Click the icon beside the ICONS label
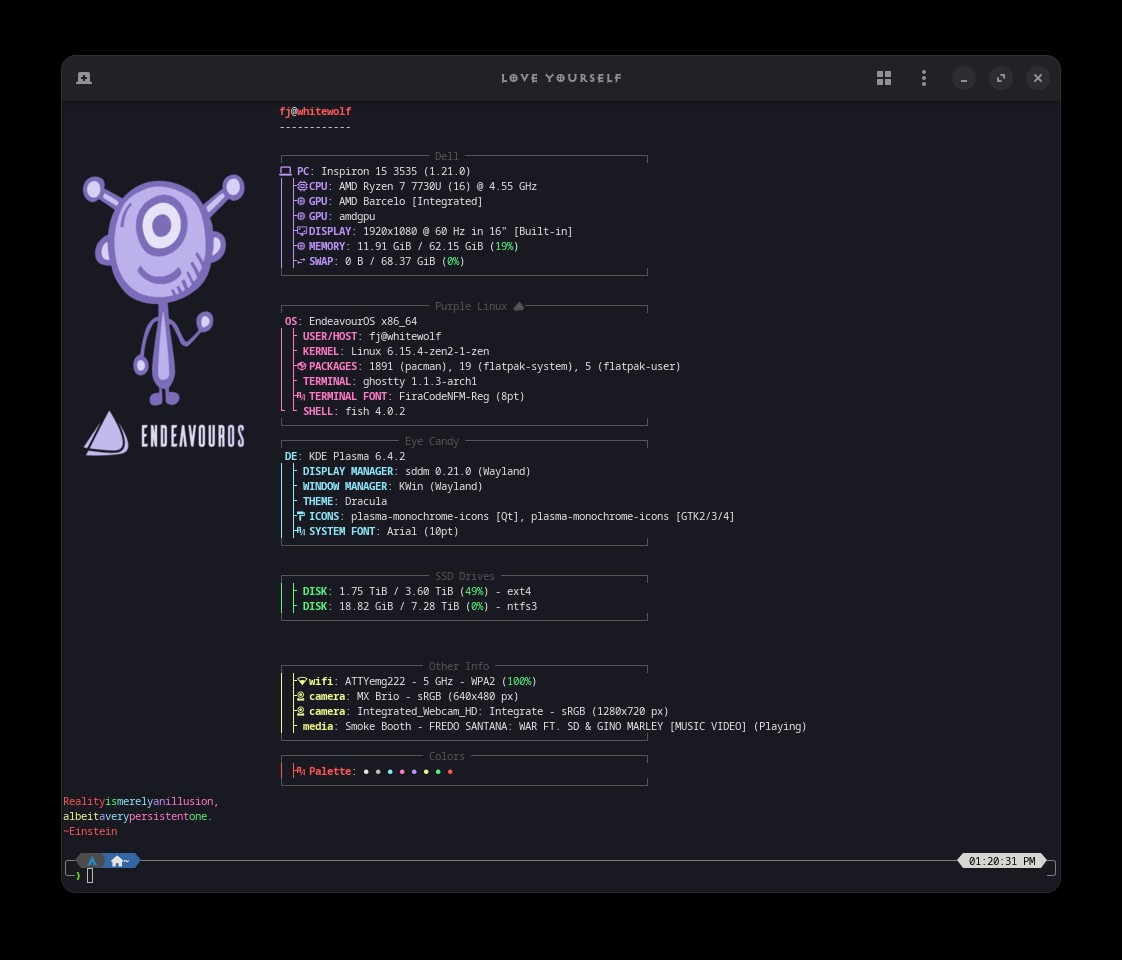This screenshot has width=1122, height=960. (x=301, y=516)
